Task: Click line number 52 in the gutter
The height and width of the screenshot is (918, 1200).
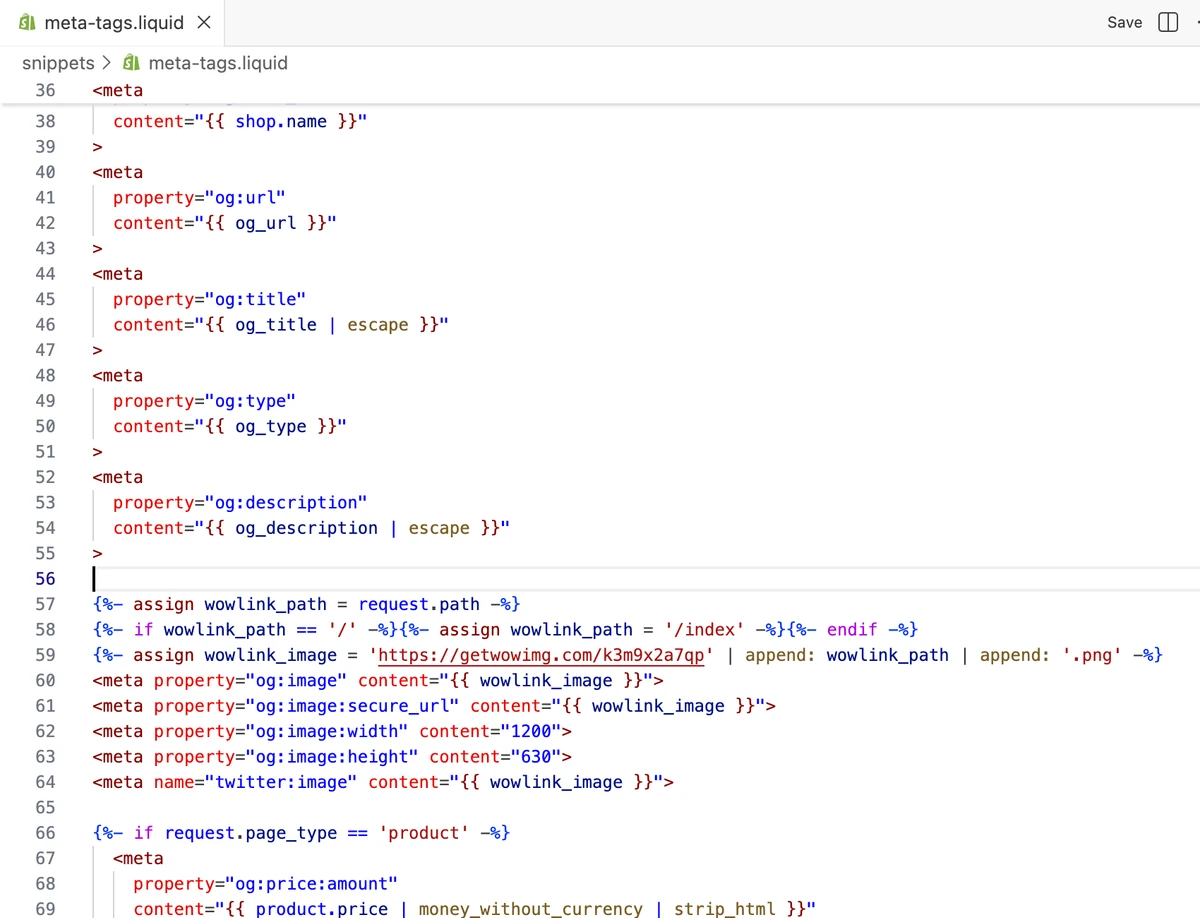Action: click(x=45, y=477)
